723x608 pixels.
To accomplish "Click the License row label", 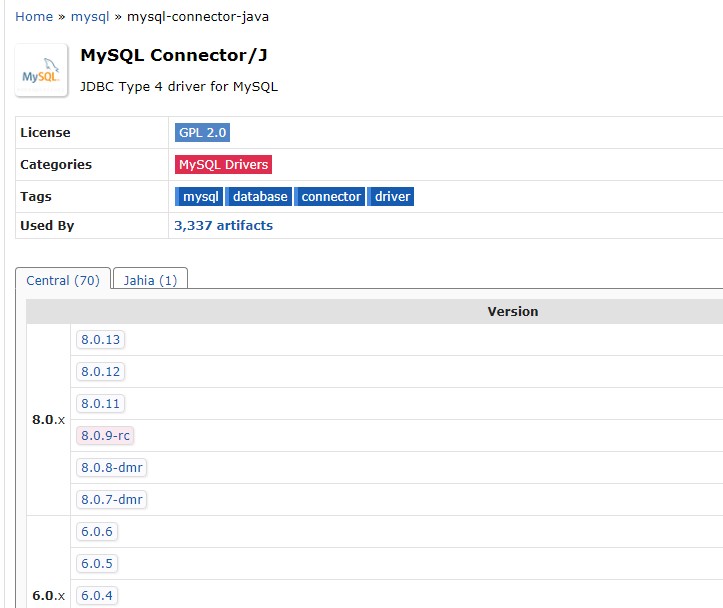I will (x=45, y=132).
